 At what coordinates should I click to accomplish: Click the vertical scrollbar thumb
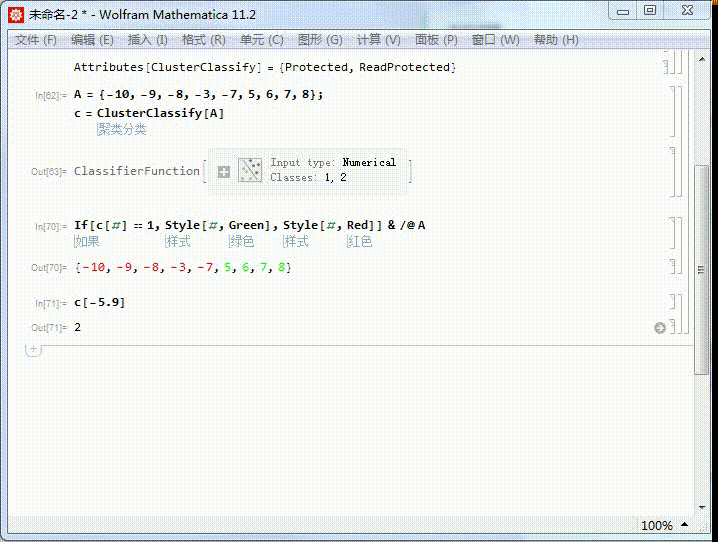pyautogui.click(x=702, y=270)
